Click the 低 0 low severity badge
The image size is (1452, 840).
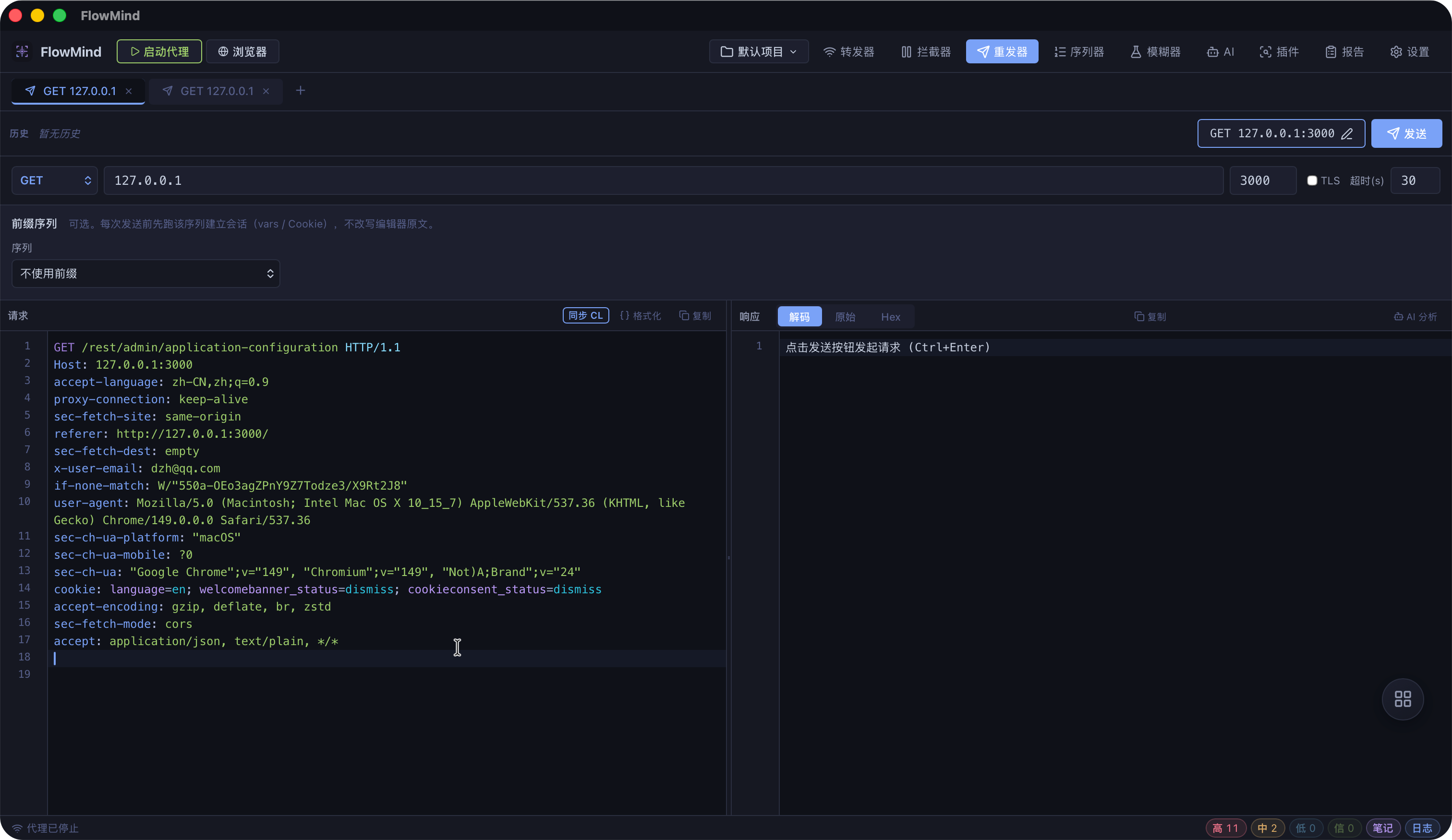tap(1306, 828)
